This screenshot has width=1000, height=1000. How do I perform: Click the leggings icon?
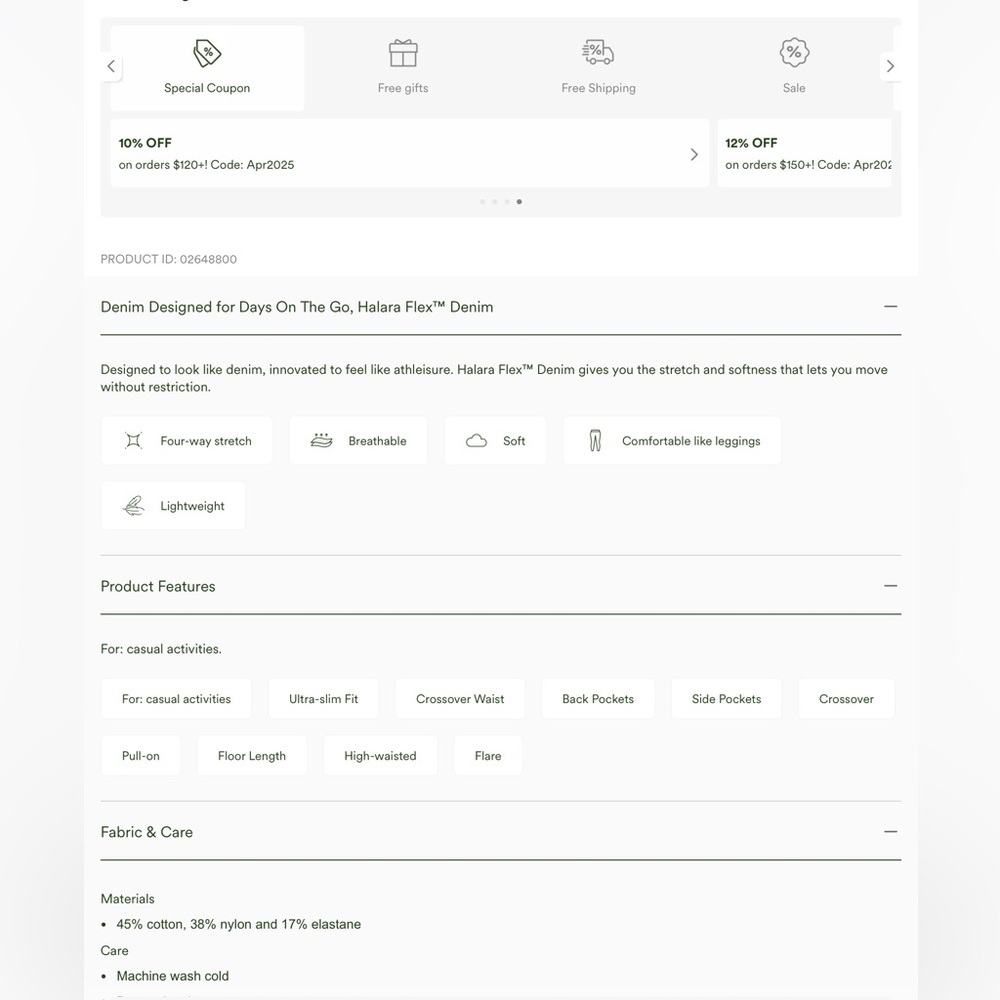coord(595,441)
